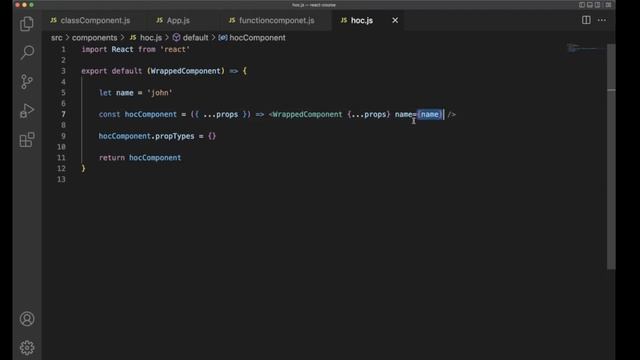Click the src breadcrumb segment
The width and height of the screenshot is (640, 360).
click(x=57, y=38)
